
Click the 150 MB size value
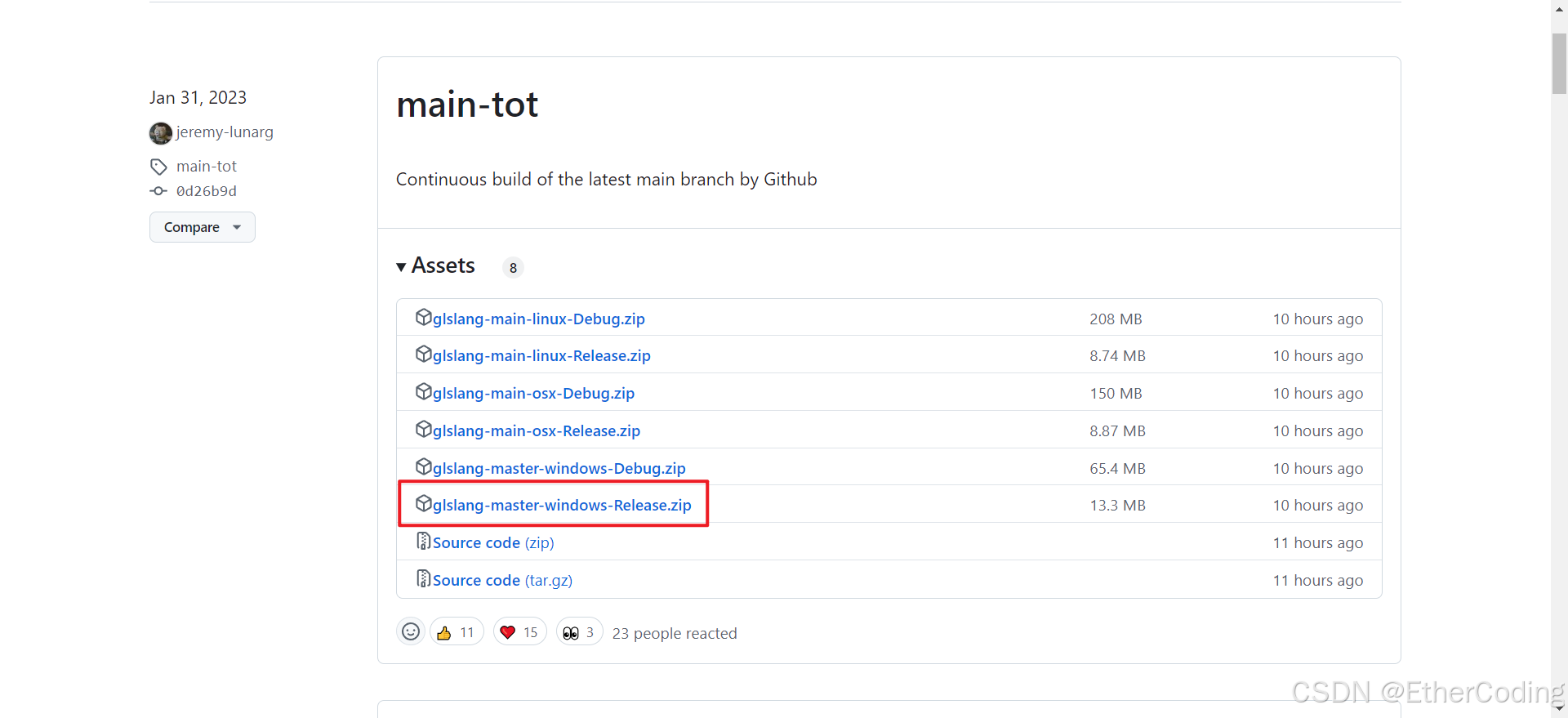[x=1116, y=394]
